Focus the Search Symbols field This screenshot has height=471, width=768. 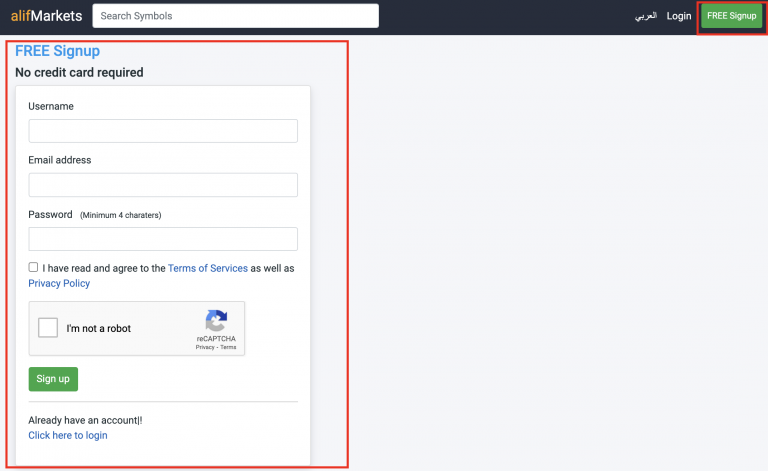click(x=235, y=16)
